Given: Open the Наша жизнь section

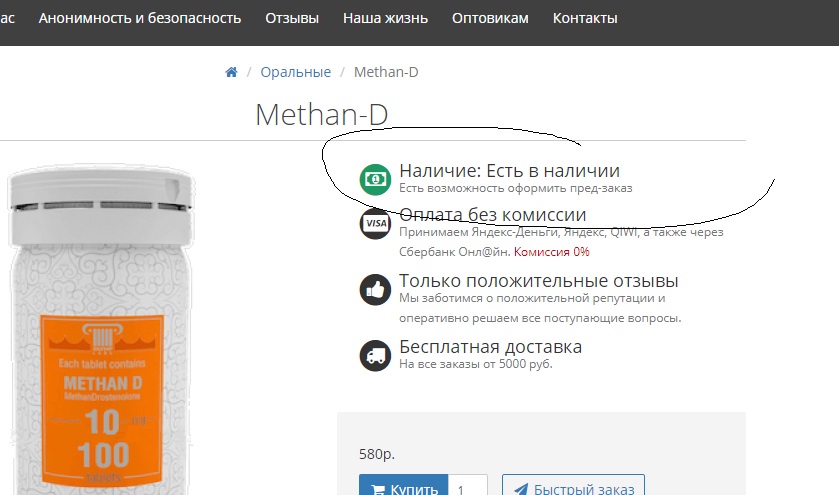Looking at the screenshot, I should (x=385, y=18).
